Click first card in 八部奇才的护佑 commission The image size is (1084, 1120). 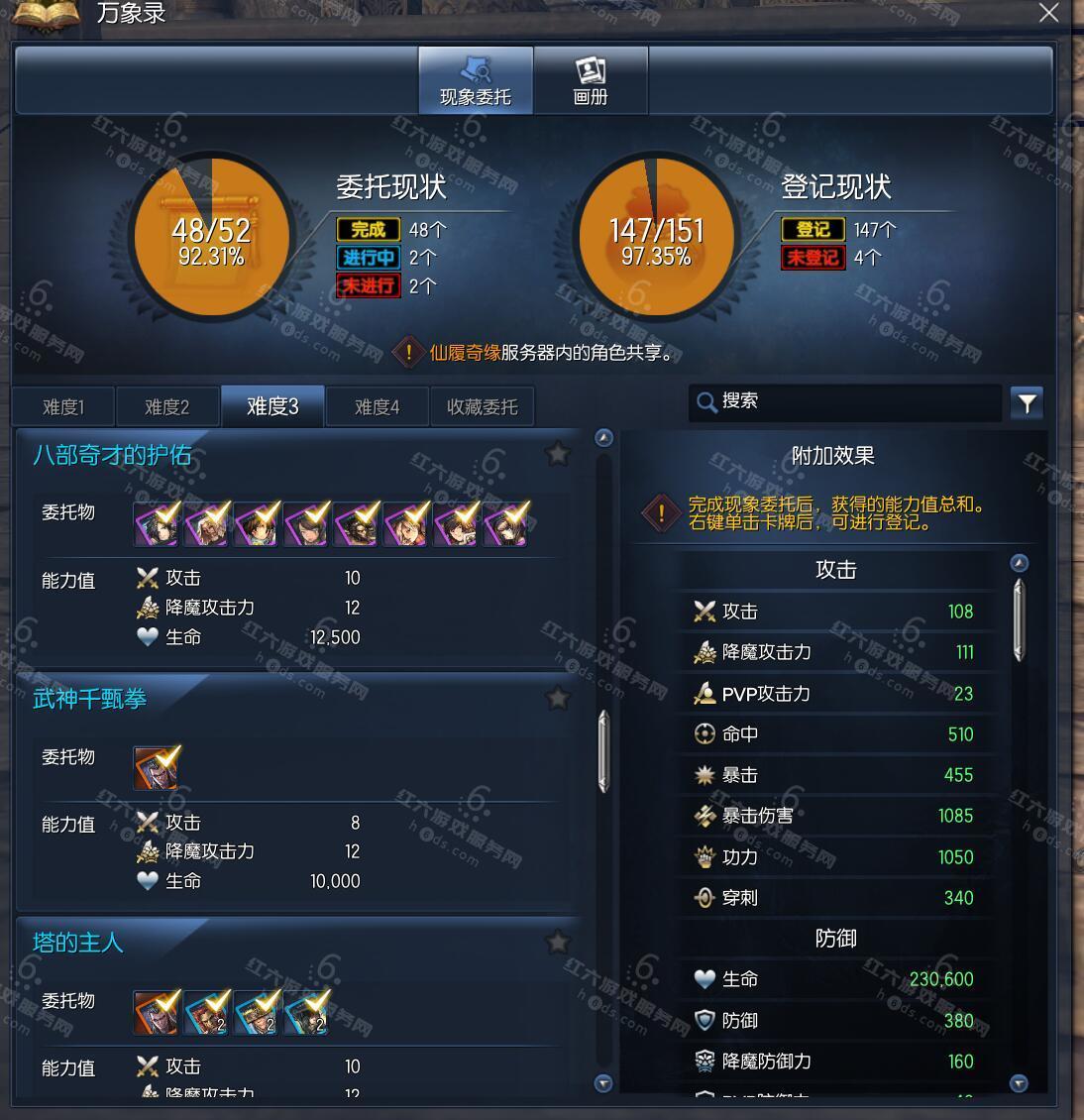point(157,523)
